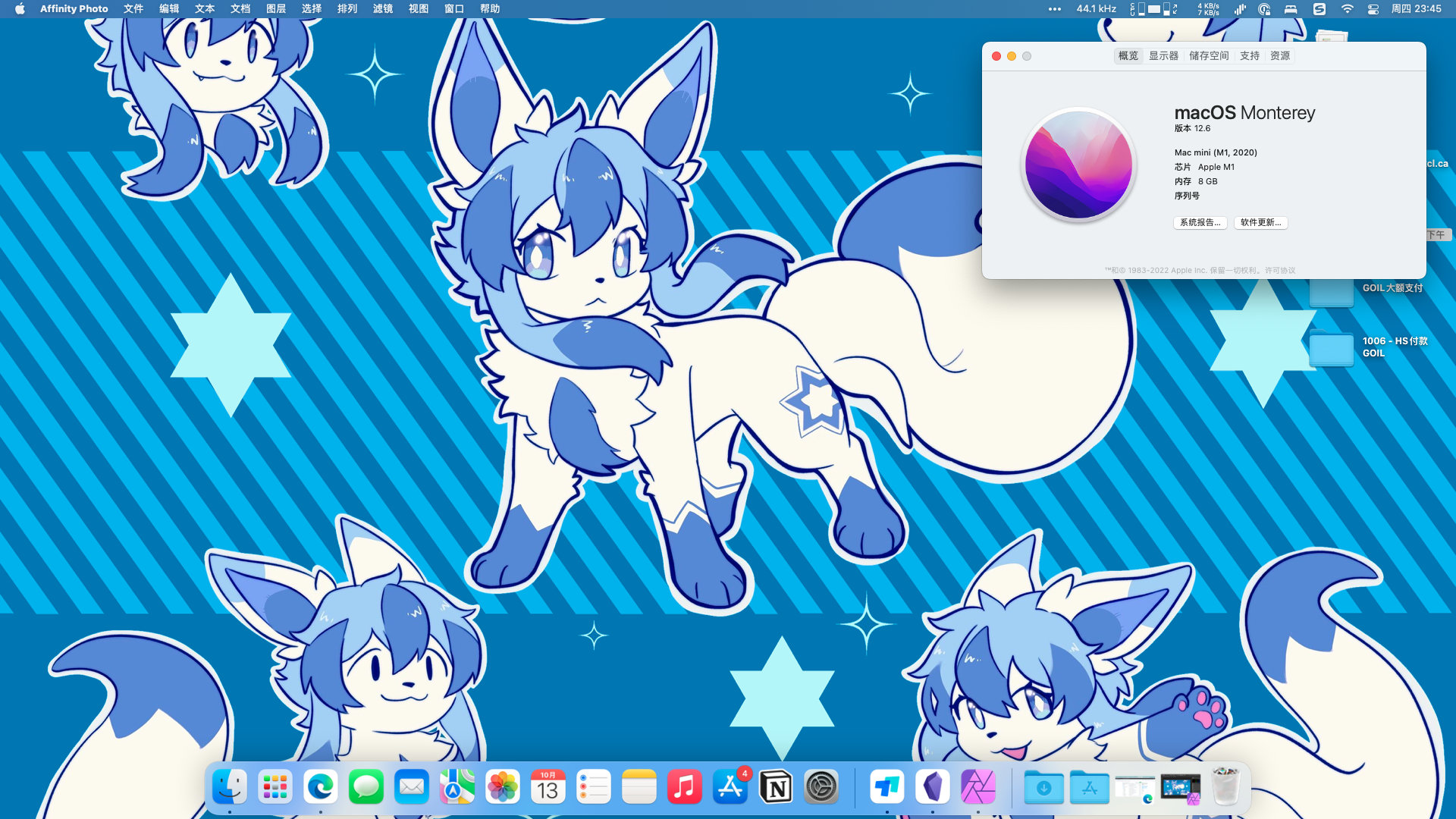Open the Mail app in Dock

411,787
